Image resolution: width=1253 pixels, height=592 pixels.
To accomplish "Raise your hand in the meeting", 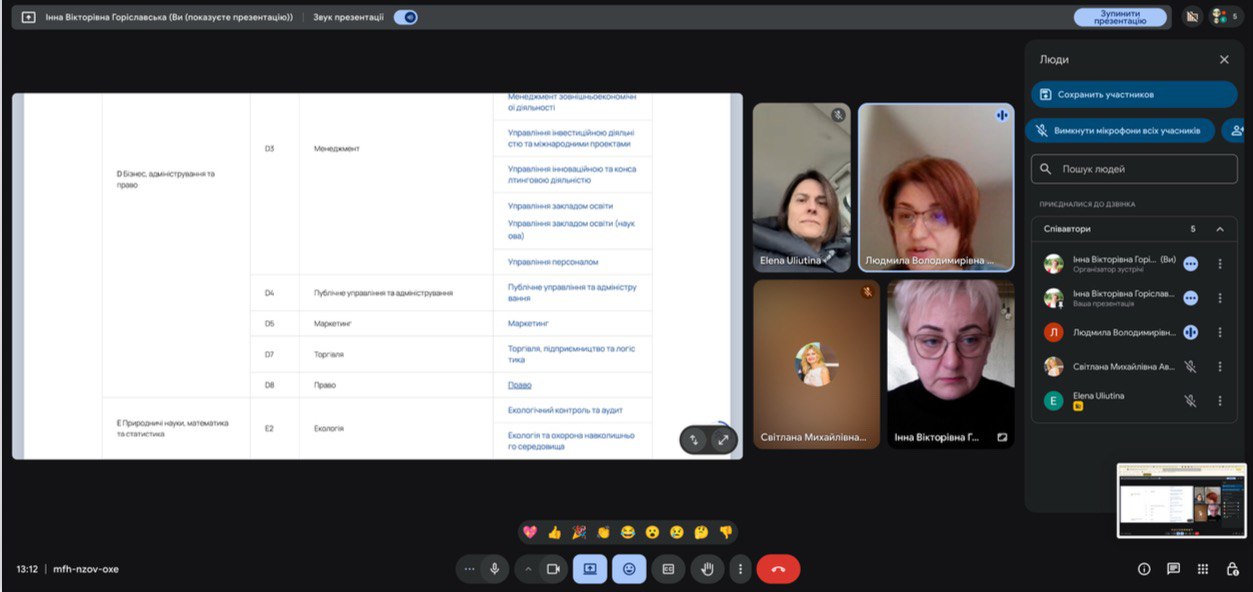I will click(707, 569).
